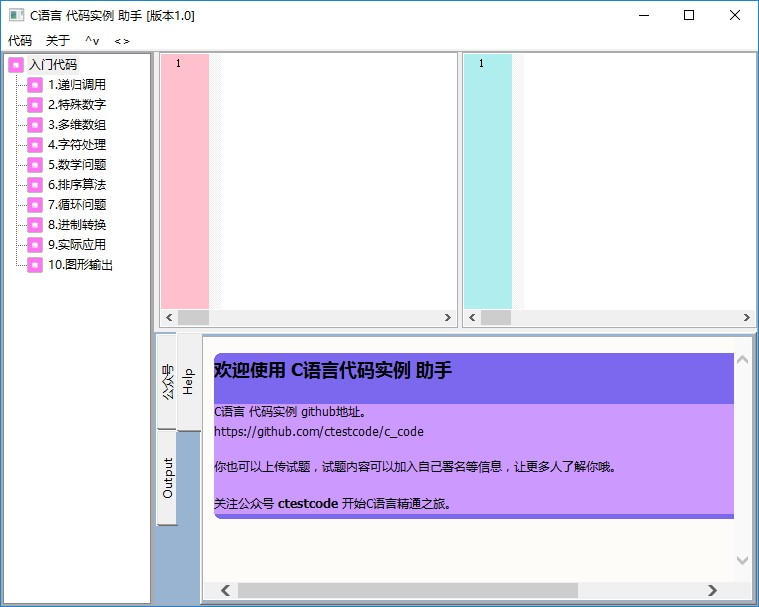Click help panel horizontal scroll left arrow
759x607 pixels.
click(226, 590)
